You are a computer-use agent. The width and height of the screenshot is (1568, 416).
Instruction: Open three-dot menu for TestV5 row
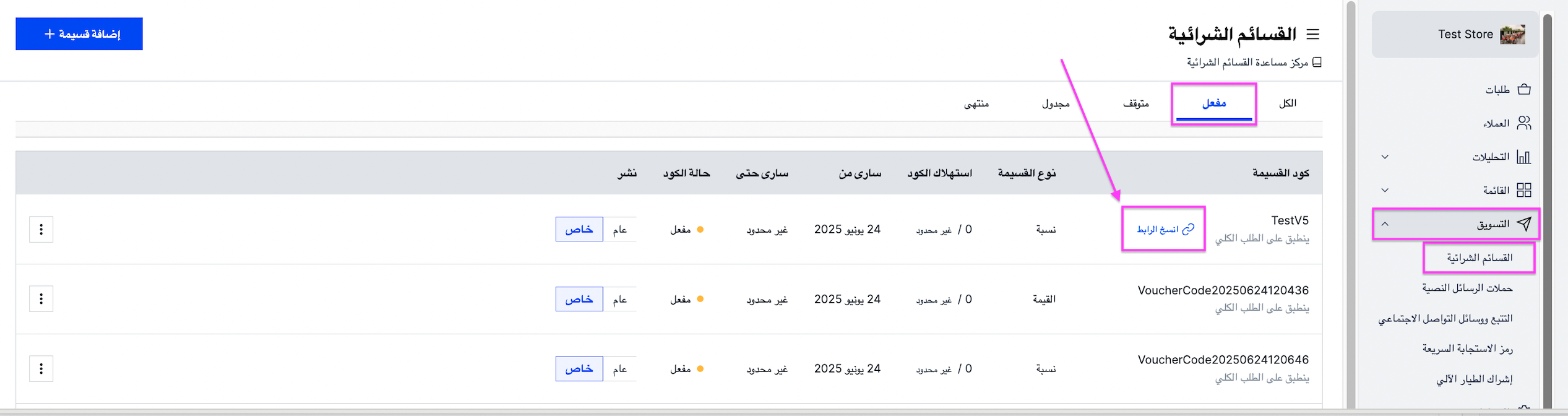tap(41, 230)
